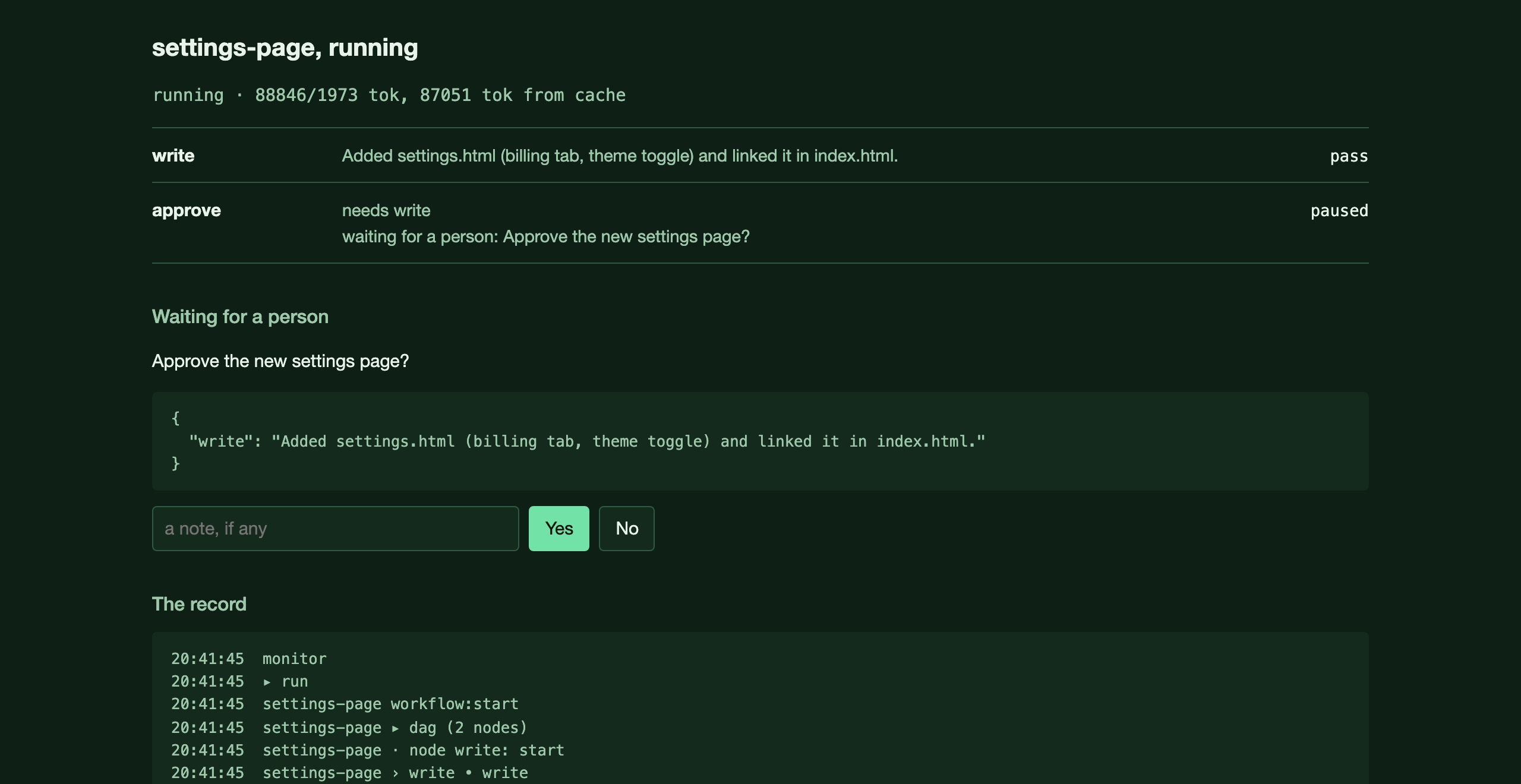The image size is (1521, 784).
Task: Select the 'settings-page, running' heading
Action: [285, 48]
